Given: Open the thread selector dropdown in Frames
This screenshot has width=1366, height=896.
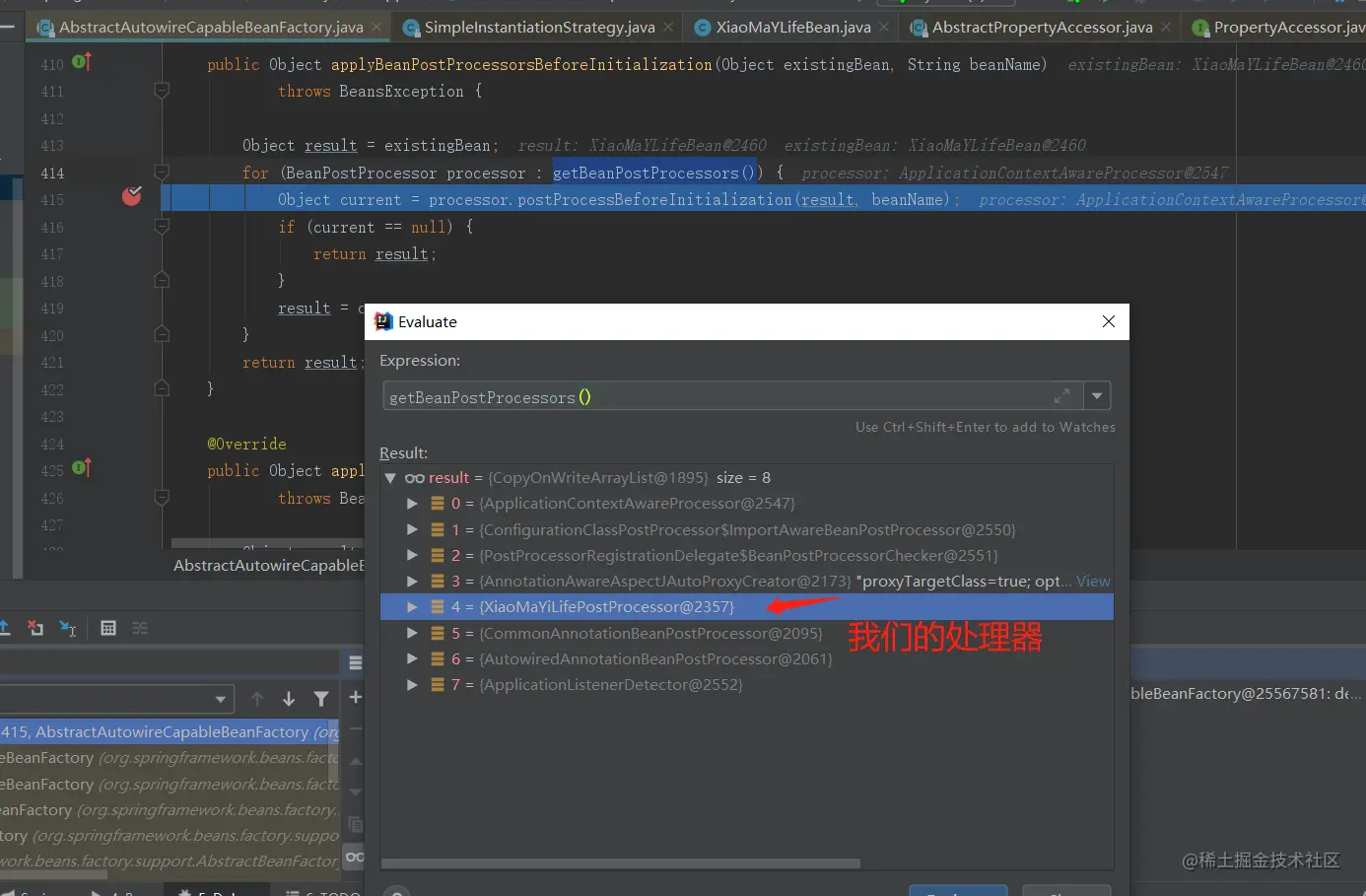Looking at the screenshot, I should (x=220, y=699).
